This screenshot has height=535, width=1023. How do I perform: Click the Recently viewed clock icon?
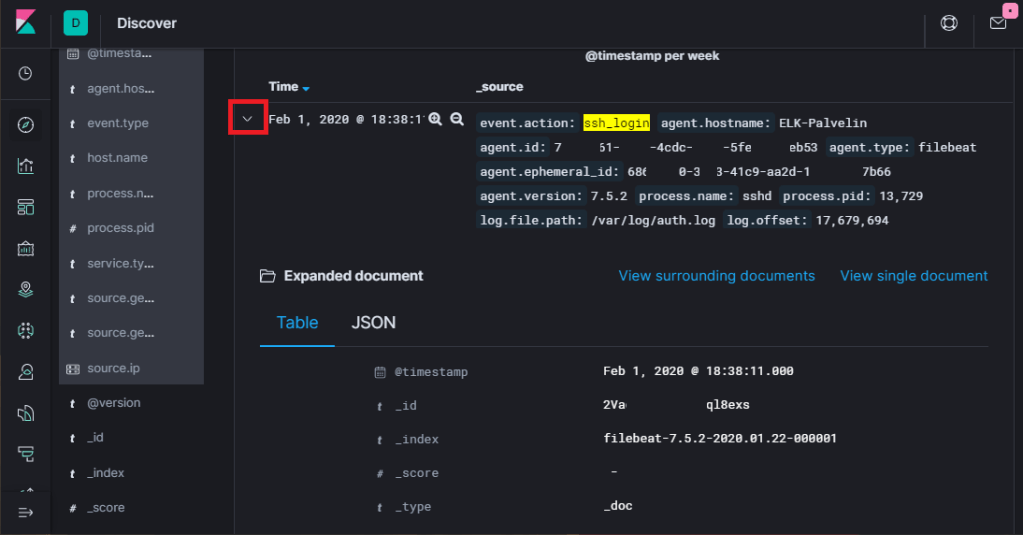[x=26, y=74]
